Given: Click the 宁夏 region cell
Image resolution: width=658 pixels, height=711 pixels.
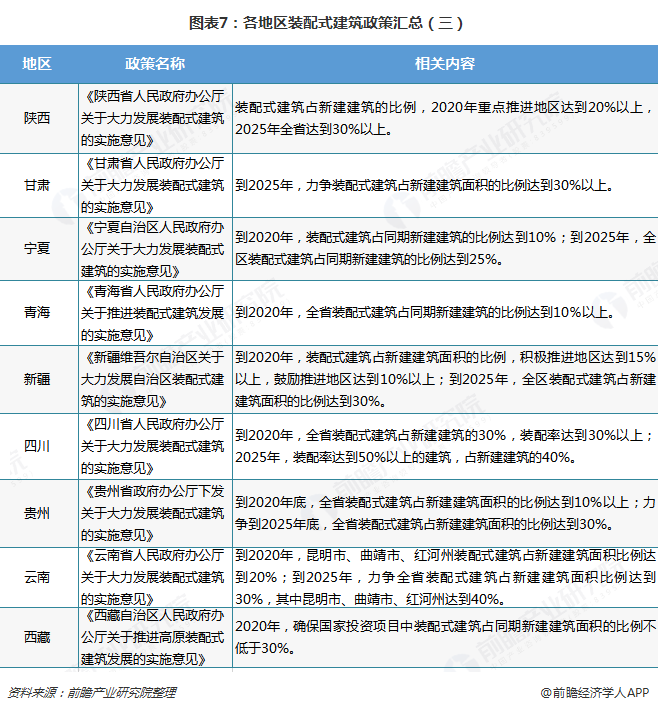Looking at the screenshot, I should tap(37, 248).
